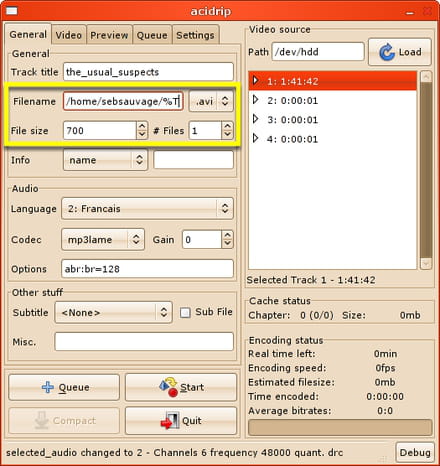Click the Debug button

(x=415, y=452)
